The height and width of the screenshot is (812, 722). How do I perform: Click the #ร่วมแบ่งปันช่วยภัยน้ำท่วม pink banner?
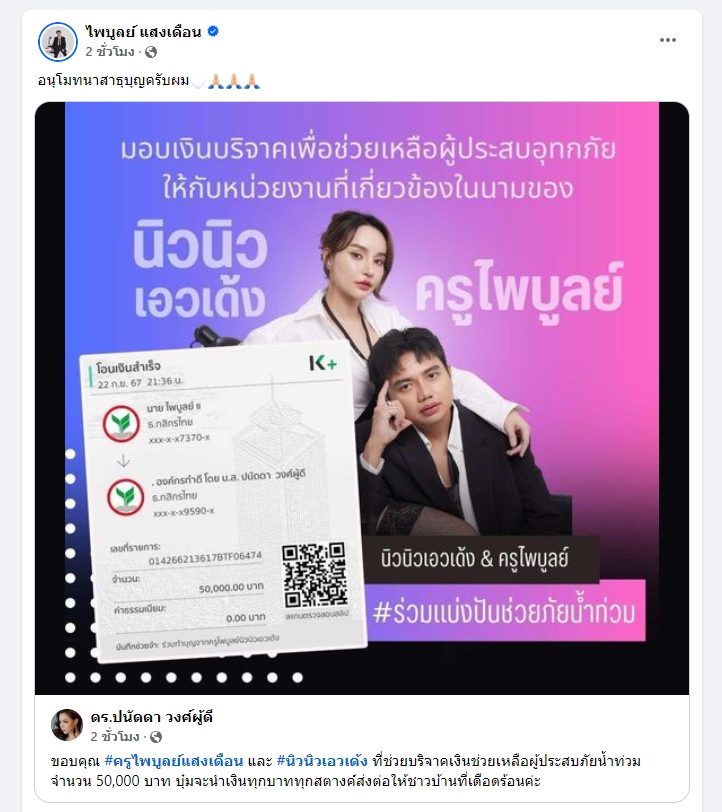pos(504,612)
